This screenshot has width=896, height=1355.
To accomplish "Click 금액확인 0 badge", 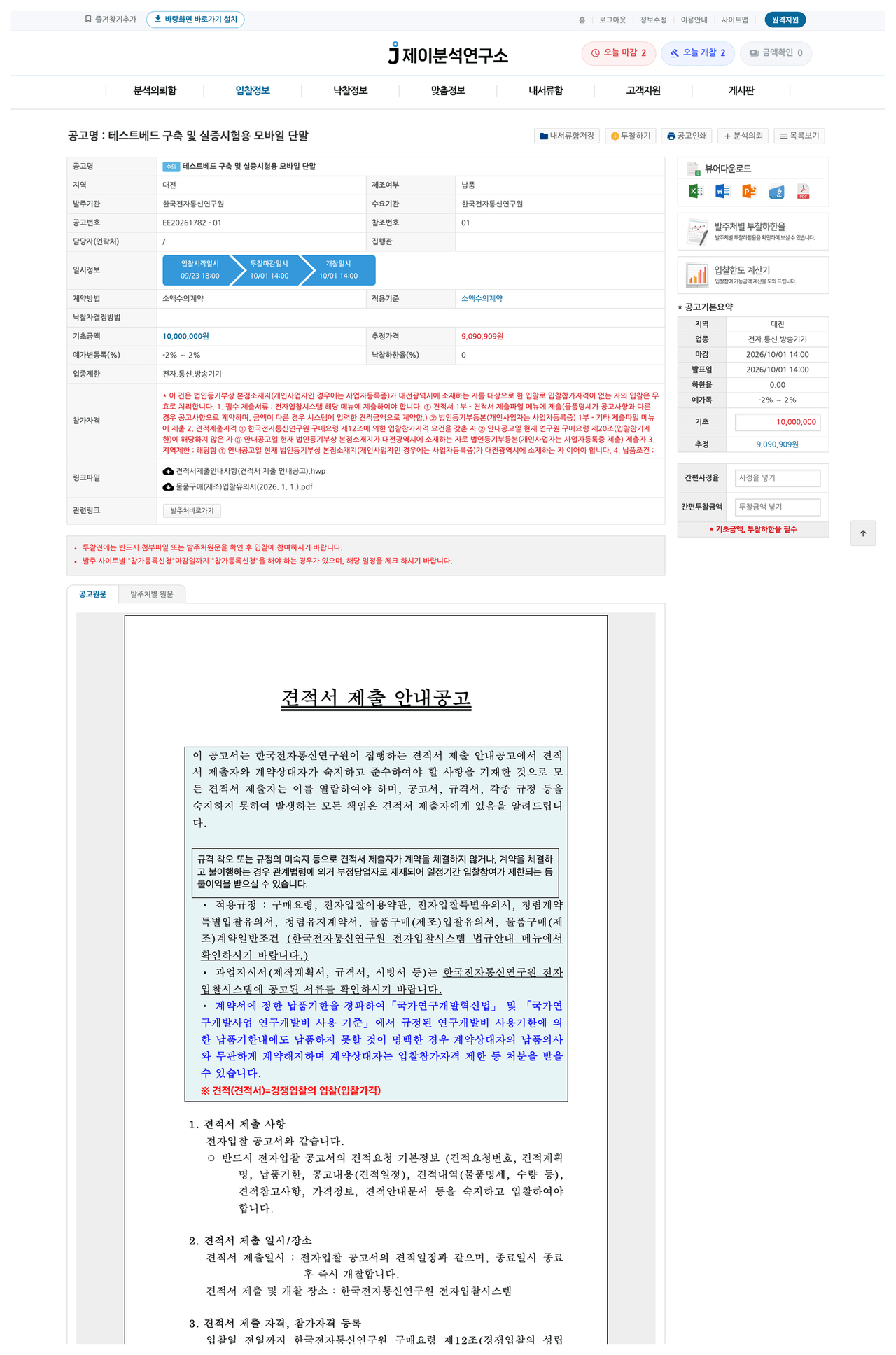I will (776, 53).
